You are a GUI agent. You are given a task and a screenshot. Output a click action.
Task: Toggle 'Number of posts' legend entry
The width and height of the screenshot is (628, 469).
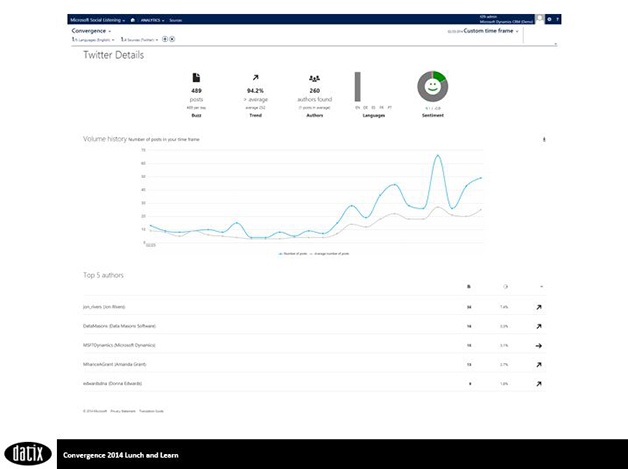coord(293,254)
